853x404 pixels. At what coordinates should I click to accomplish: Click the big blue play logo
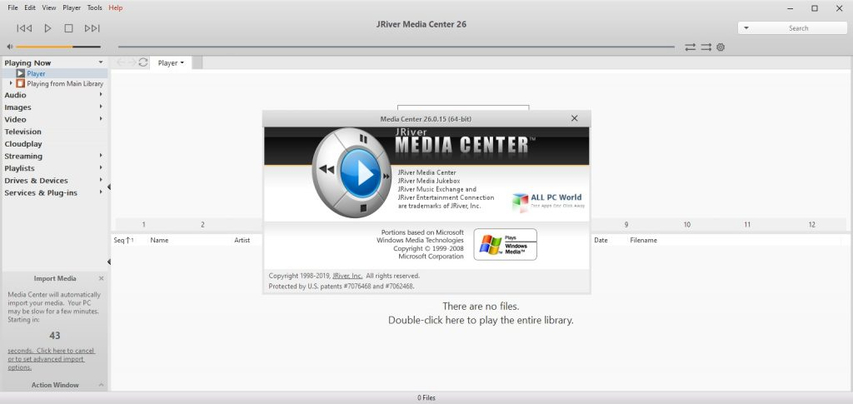360,174
